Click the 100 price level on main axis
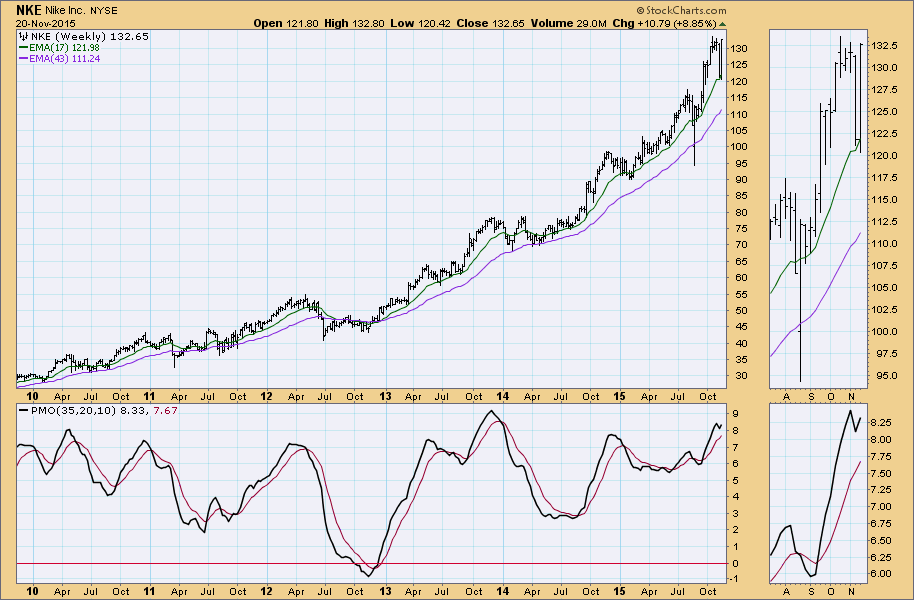The image size is (914, 600). (739, 146)
